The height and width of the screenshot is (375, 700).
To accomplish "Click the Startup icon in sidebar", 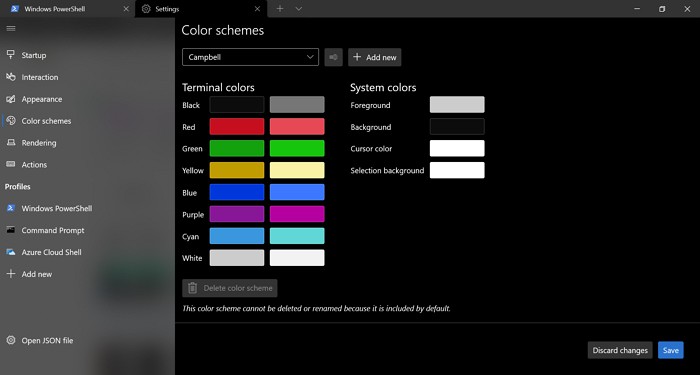I will [x=11, y=55].
